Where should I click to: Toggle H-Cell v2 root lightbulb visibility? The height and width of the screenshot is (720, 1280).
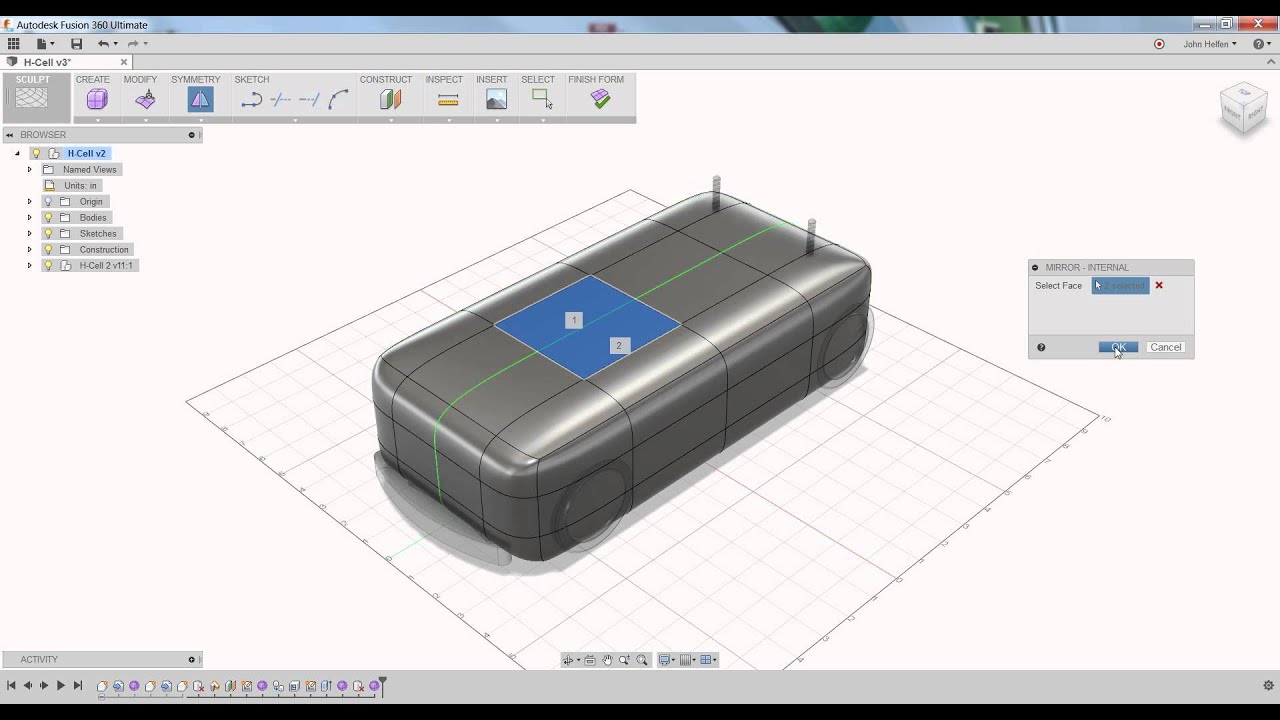37,154
